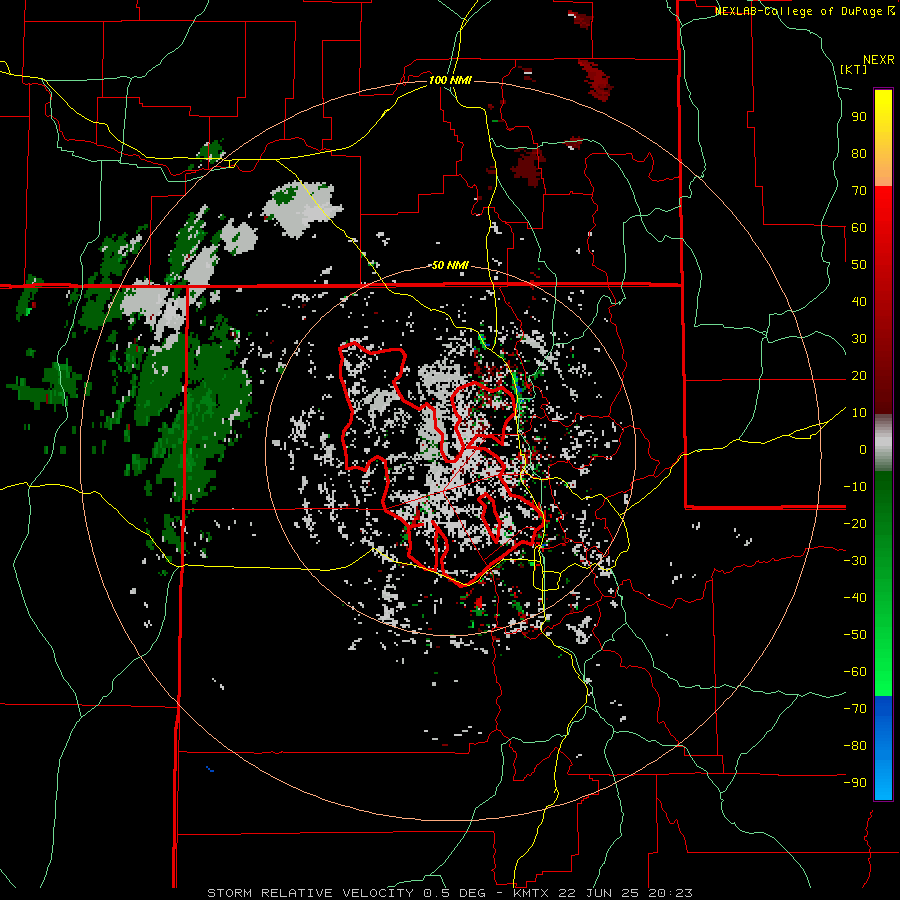This screenshot has width=900, height=900.
Task: Click the positive "20" velocity scale label
Action: tap(859, 375)
